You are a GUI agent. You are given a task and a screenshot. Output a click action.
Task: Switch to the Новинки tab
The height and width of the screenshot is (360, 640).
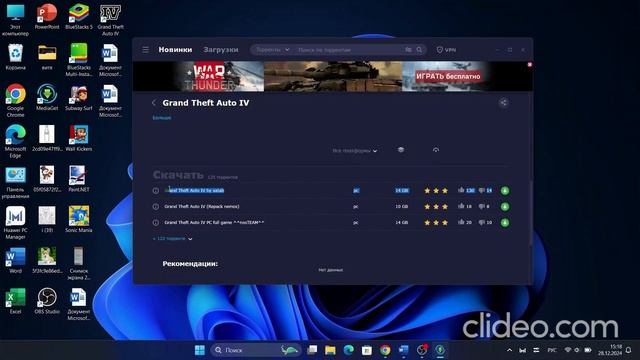[x=175, y=50]
